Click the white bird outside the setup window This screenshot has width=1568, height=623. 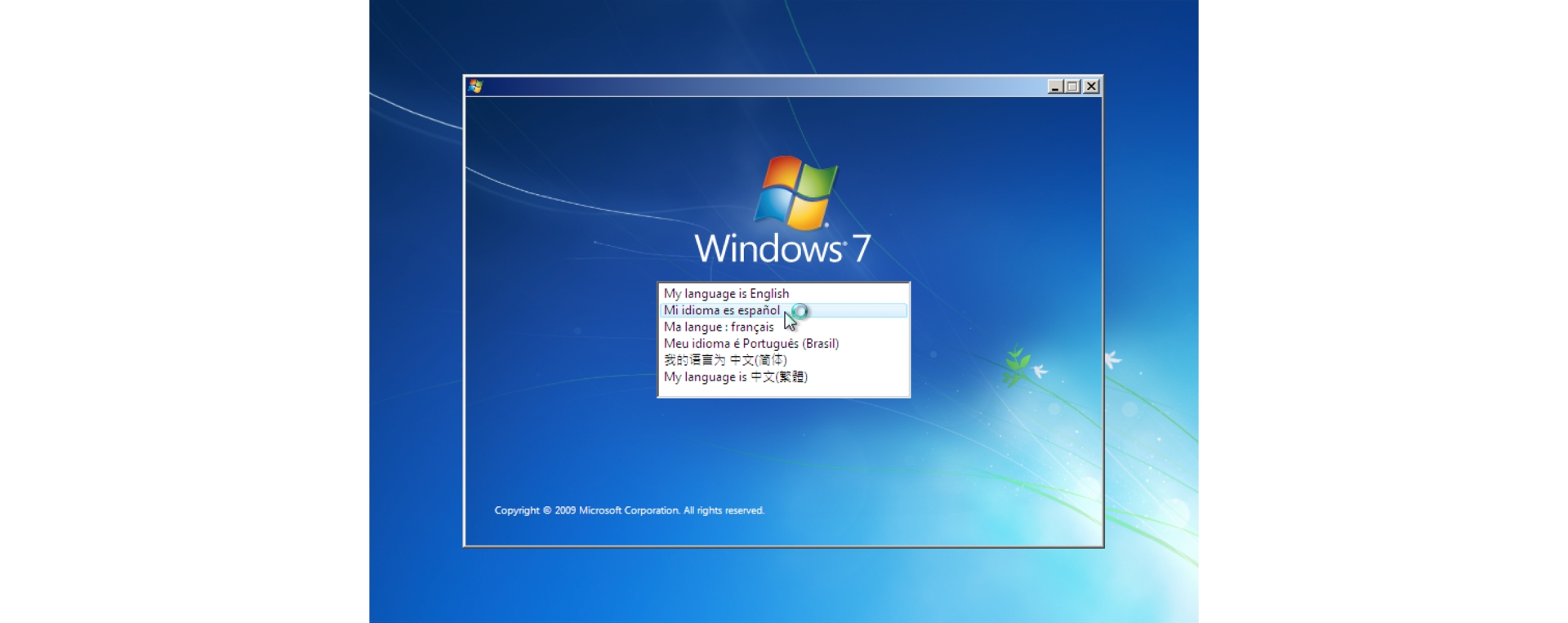pyautogui.click(x=1112, y=359)
